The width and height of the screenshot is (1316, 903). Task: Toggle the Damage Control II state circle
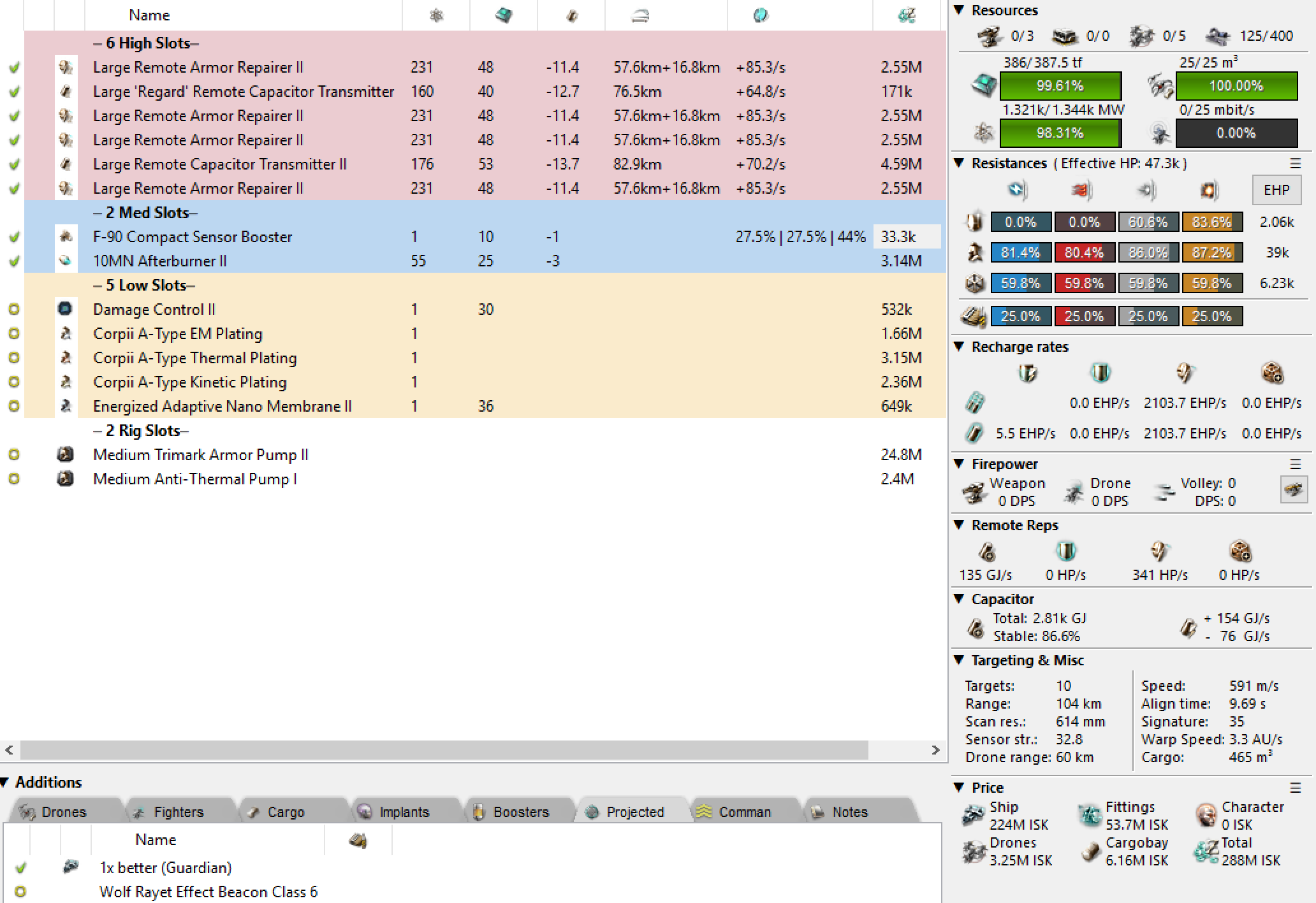[14, 309]
